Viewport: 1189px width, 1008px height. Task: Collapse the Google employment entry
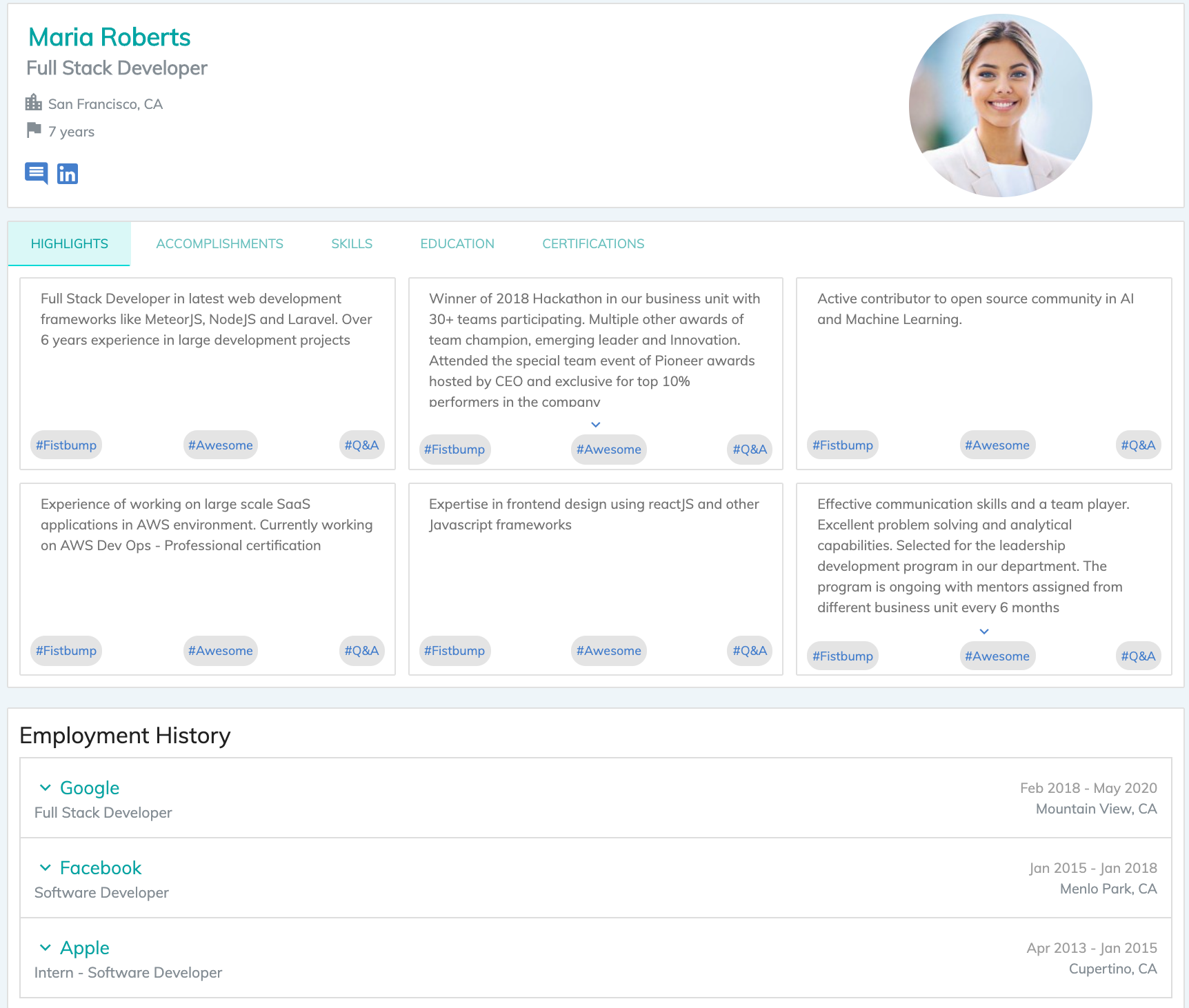pos(46,787)
